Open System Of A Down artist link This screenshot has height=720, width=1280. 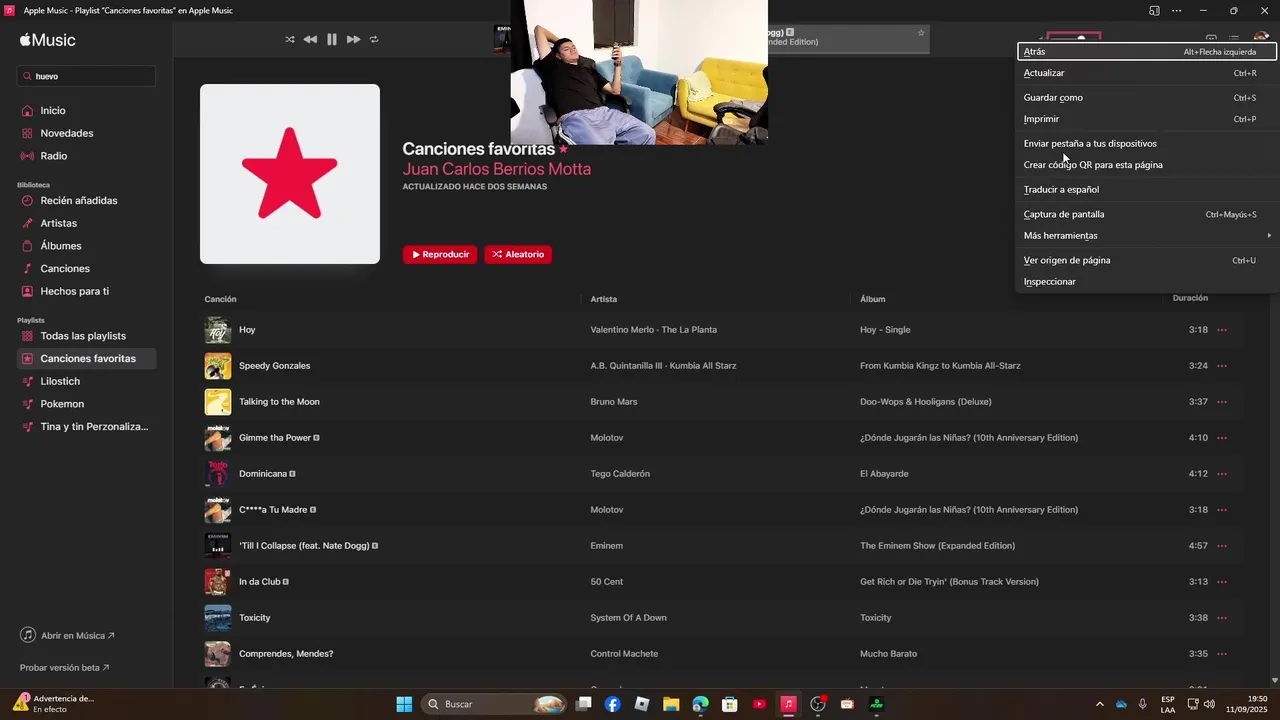(628, 618)
